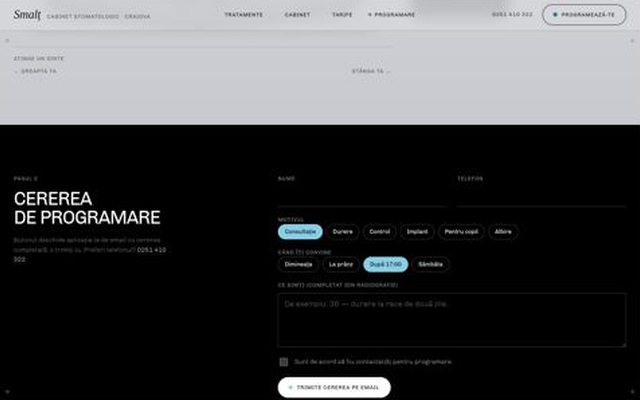
Task: Select the Implant reason chip
Action: (x=417, y=232)
